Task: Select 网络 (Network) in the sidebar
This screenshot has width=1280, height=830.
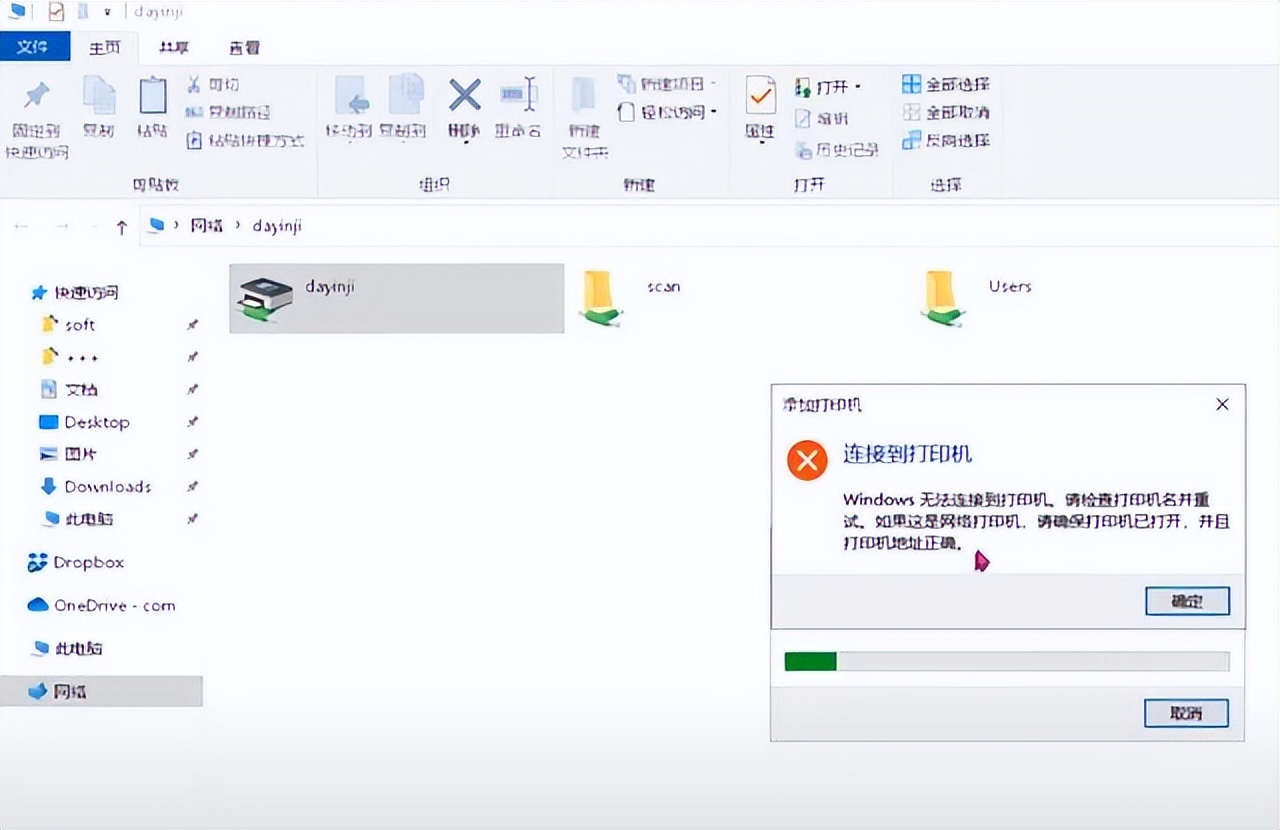Action: (x=101, y=691)
